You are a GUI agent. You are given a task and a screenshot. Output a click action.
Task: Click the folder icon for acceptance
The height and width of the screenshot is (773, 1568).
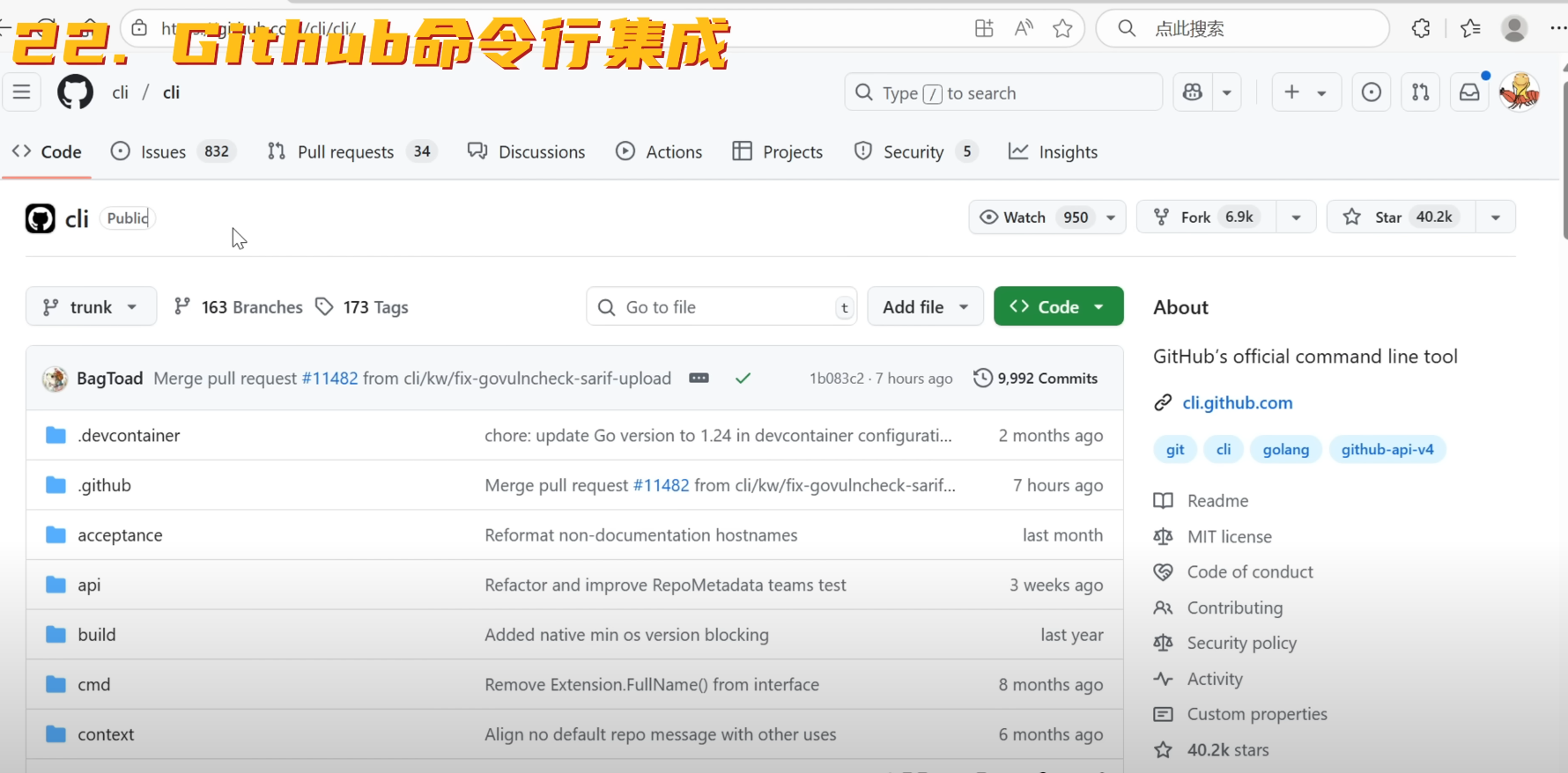56,535
